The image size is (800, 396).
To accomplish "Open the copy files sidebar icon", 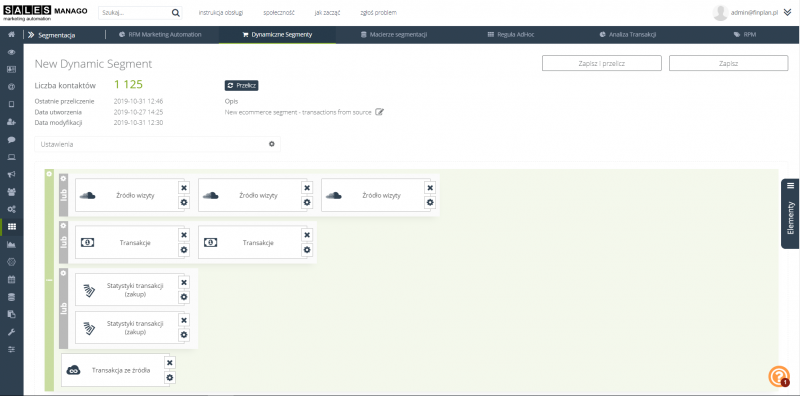I will pyautogui.click(x=11, y=314).
